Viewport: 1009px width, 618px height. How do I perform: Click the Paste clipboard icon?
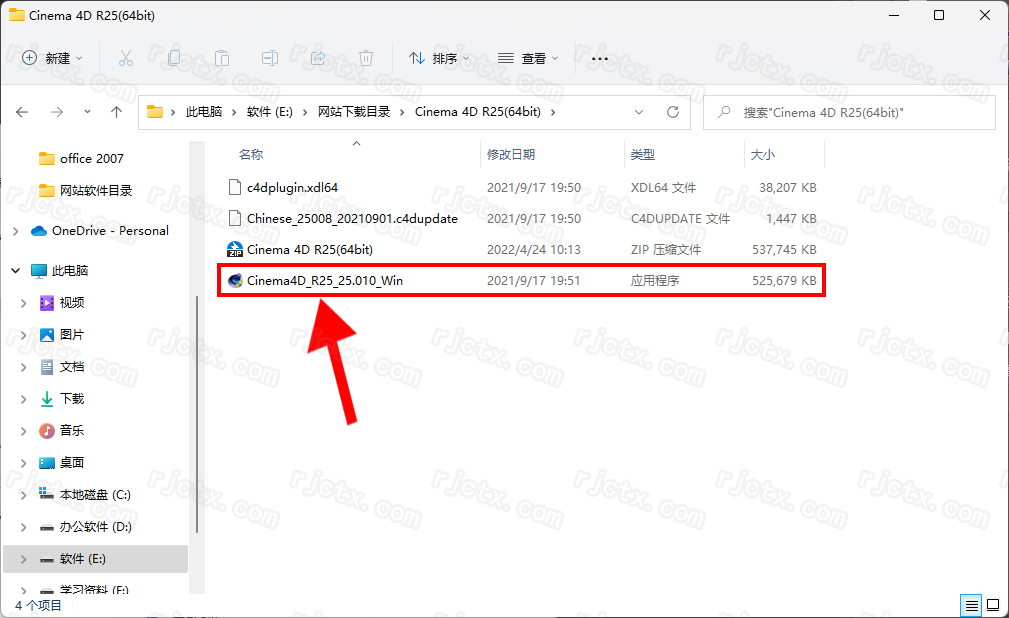(x=222, y=58)
